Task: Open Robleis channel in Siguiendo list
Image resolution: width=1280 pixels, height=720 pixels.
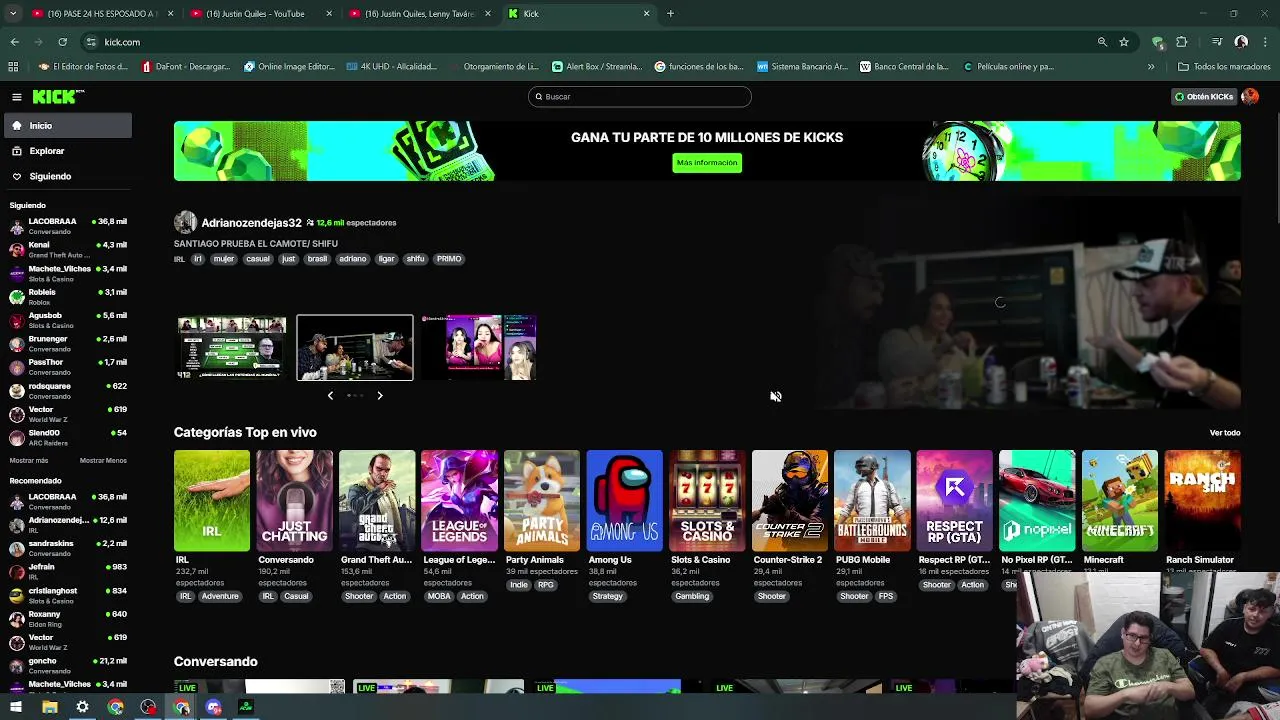Action: pos(66,297)
